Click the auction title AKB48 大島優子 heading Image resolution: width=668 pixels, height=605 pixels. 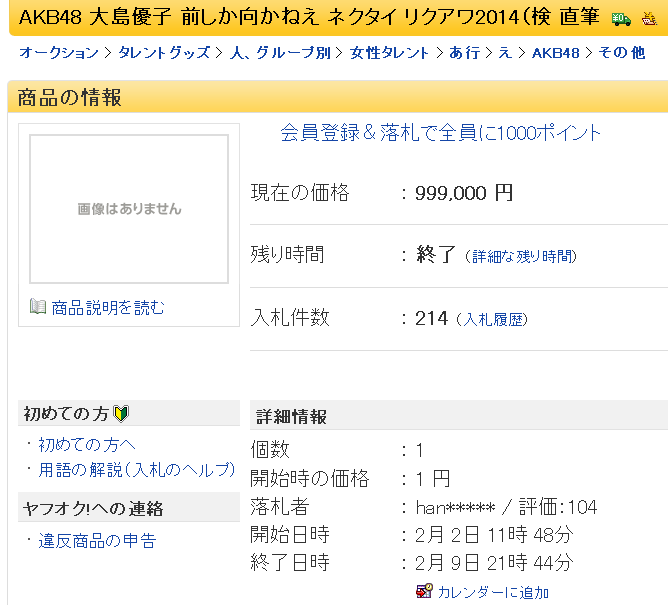pos(309,17)
